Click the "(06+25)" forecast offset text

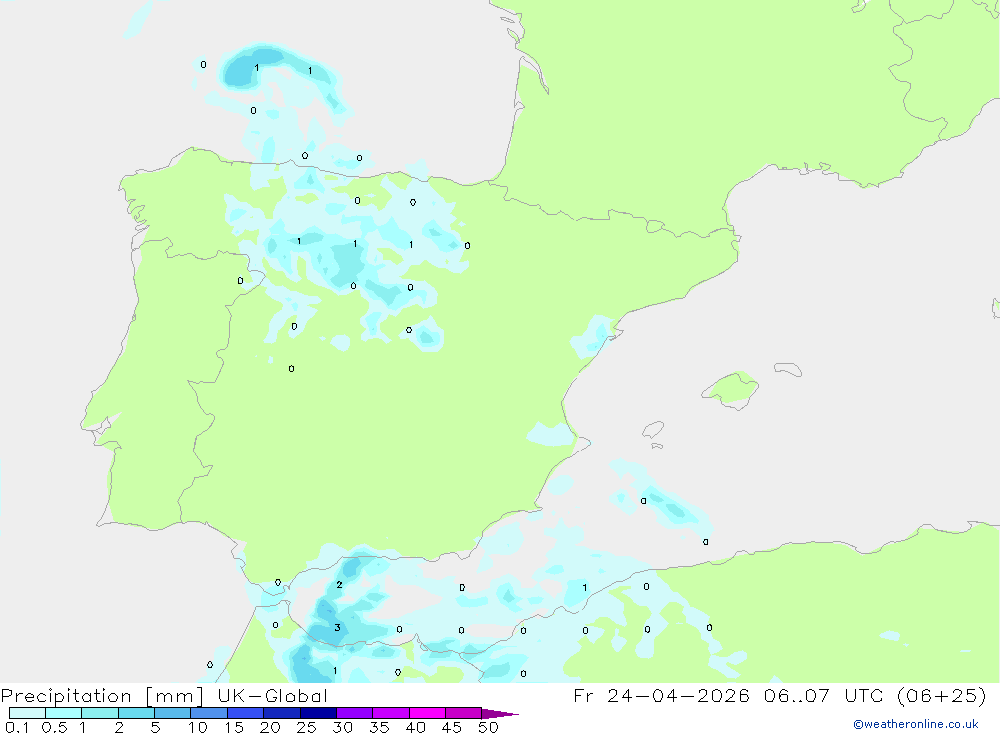click(941, 695)
